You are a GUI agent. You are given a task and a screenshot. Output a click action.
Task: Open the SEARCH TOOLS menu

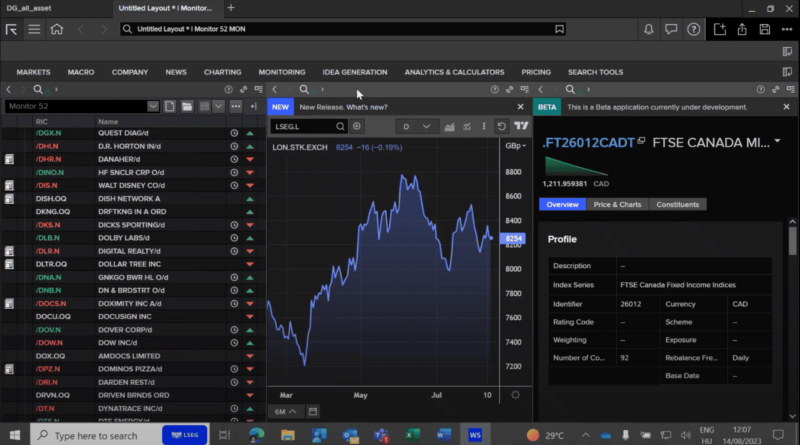(x=595, y=72)
